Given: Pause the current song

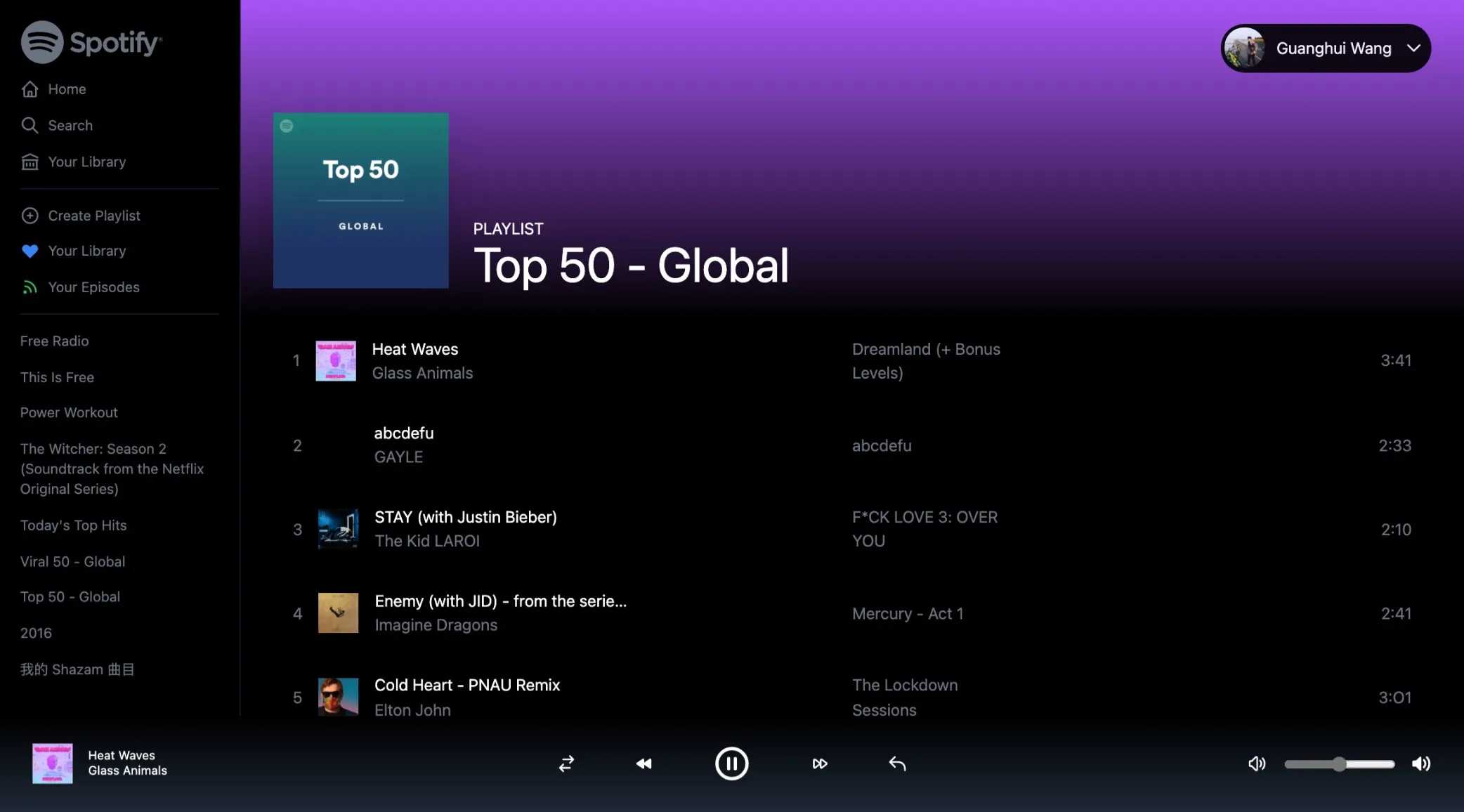Looking at the screenshot, I should click(731, 764).
